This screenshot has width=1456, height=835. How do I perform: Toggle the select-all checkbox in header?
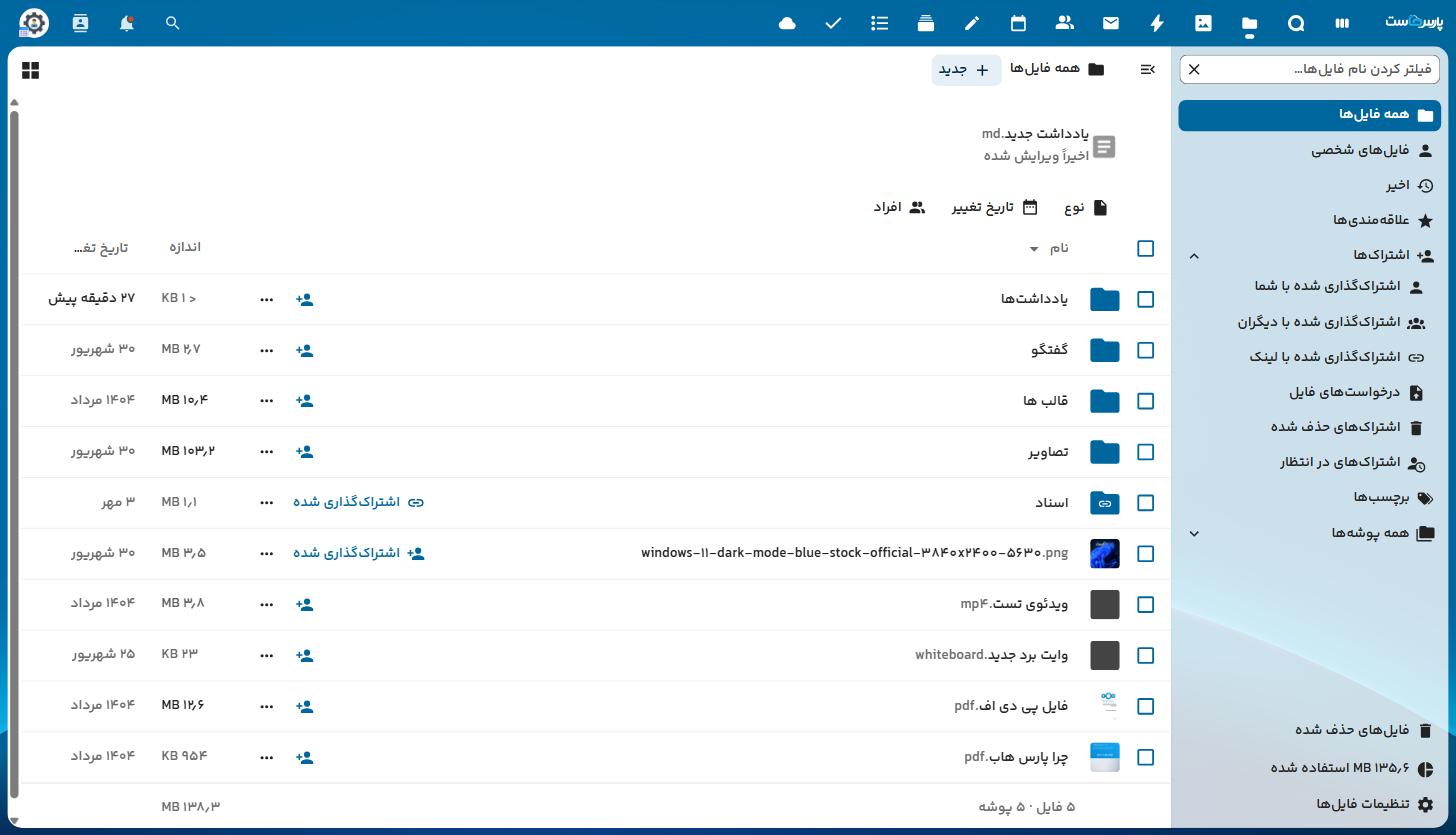1146,248
